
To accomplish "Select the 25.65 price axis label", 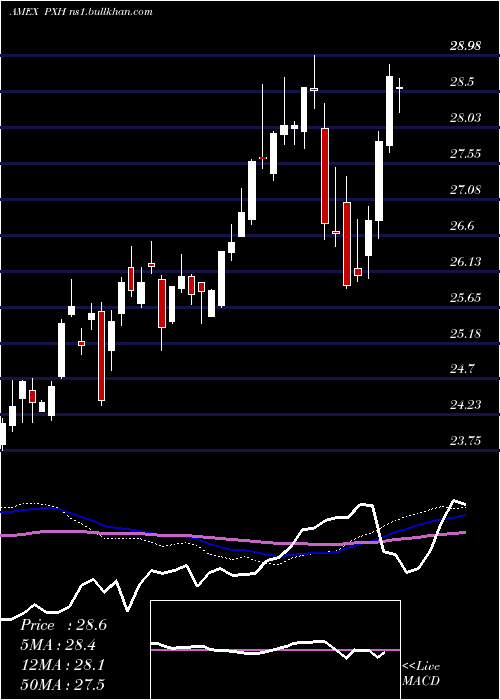I will point(466,297).
